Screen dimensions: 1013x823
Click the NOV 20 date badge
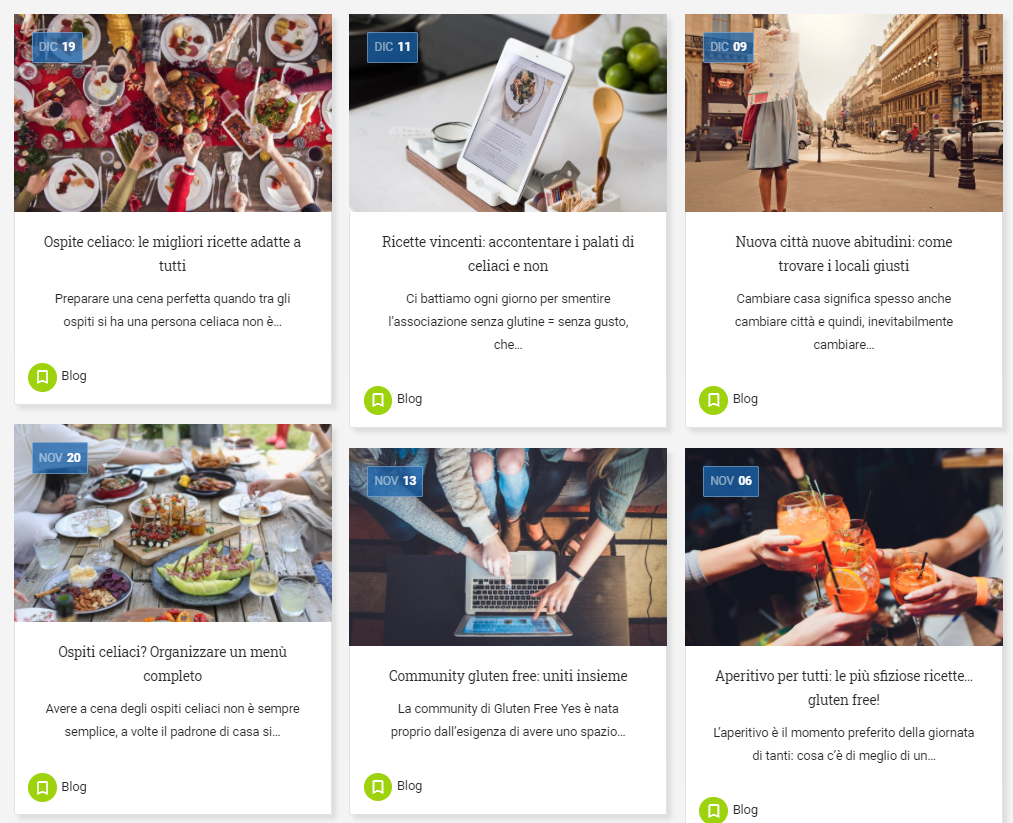[x=59, y=458]
